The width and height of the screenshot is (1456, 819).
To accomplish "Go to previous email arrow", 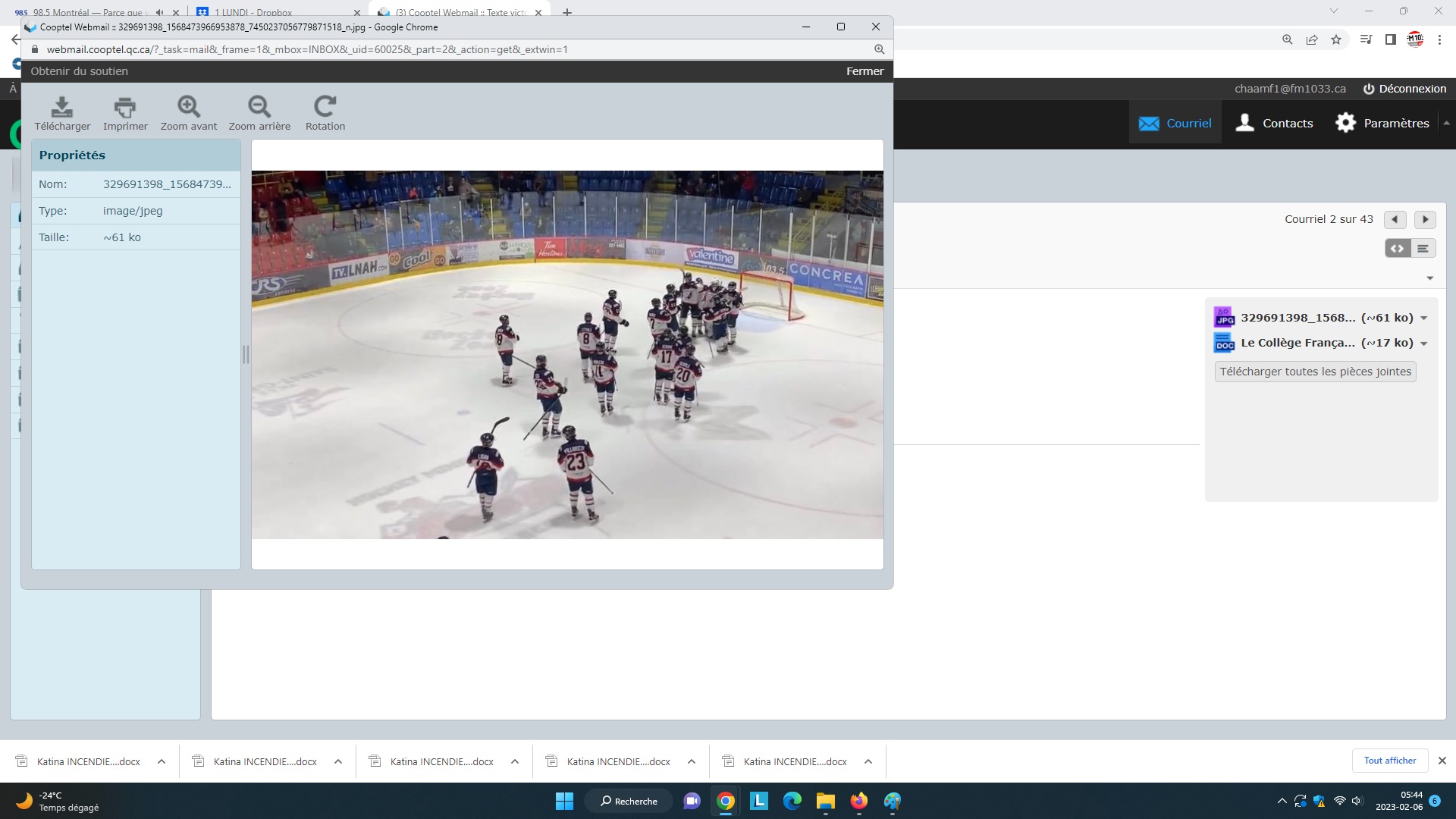I will tap(1395, 220).
